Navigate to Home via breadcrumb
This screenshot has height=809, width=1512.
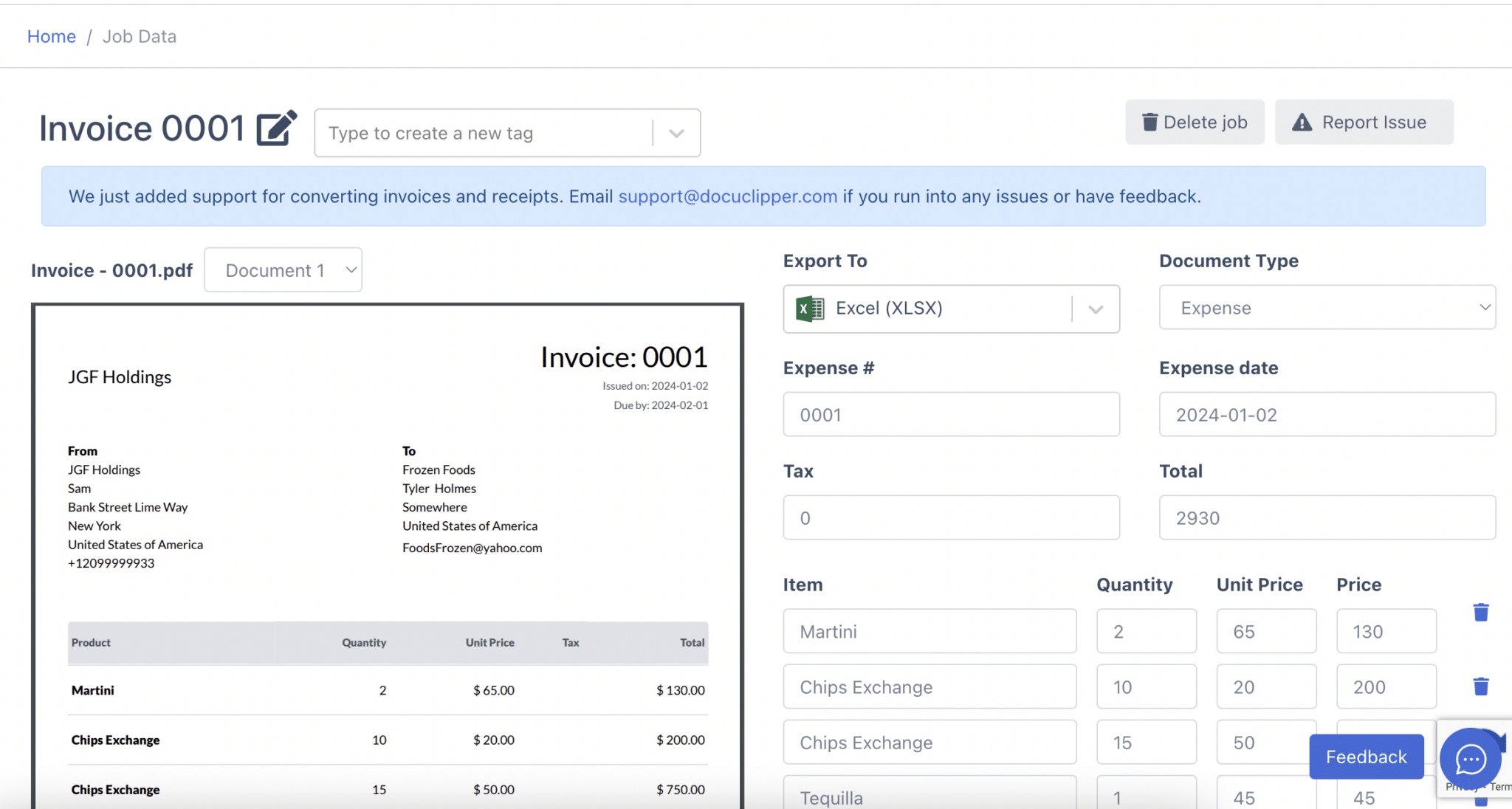point(51,35)
